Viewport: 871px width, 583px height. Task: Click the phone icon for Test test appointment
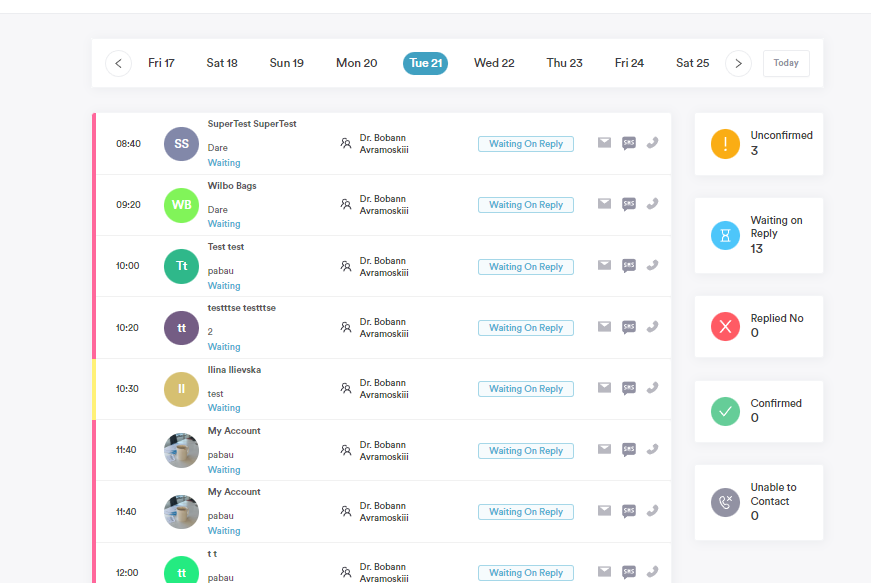point(652,266)
